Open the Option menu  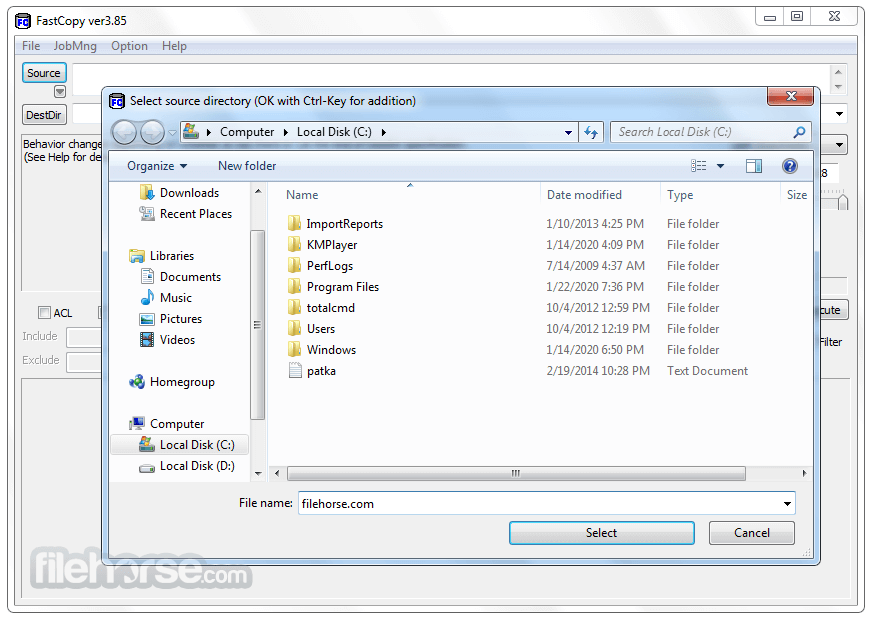coord(129,46)
